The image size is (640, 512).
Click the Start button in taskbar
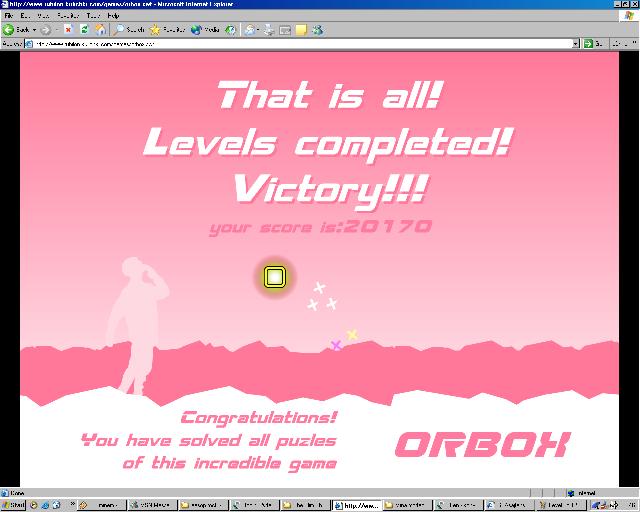coord(13,505)
